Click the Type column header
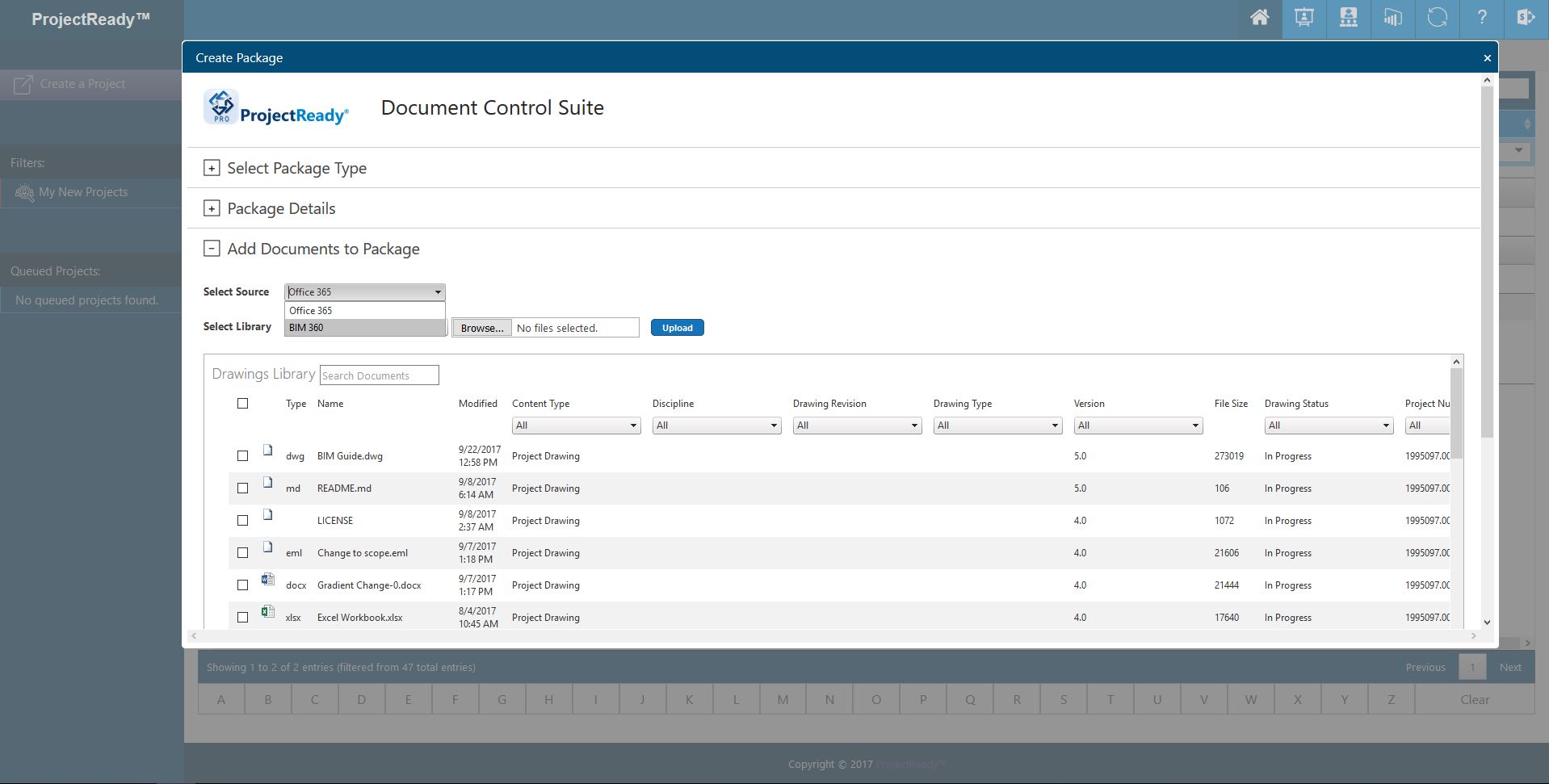 tap(296, 404)
